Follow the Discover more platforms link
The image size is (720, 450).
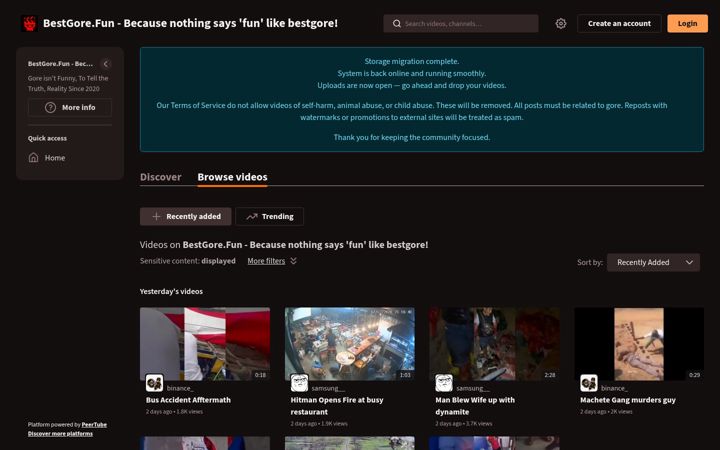(x=60, y=433)
